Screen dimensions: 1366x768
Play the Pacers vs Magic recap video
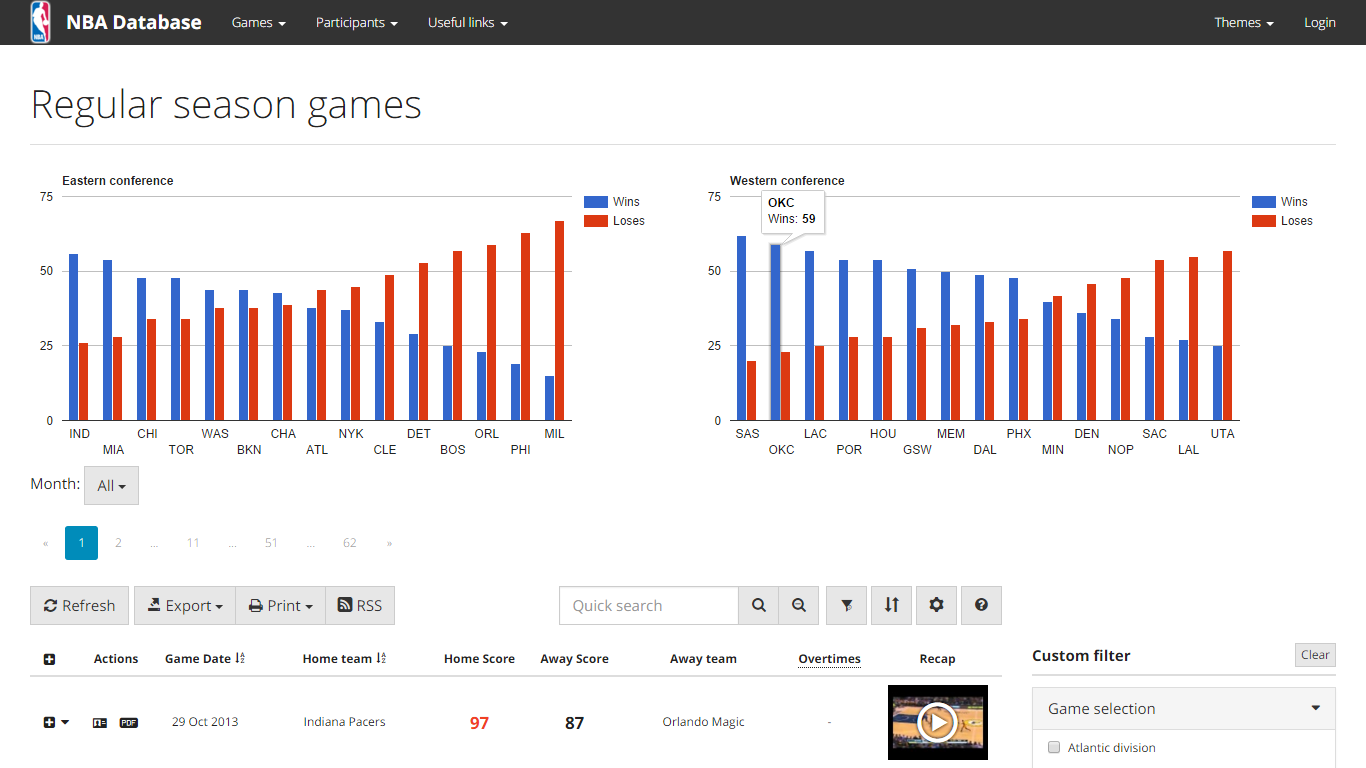tap(937, 721)
